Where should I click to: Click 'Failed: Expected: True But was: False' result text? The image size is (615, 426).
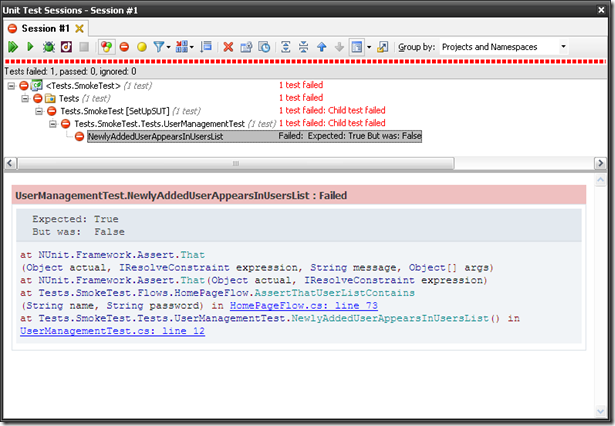[x=350, y=136]
